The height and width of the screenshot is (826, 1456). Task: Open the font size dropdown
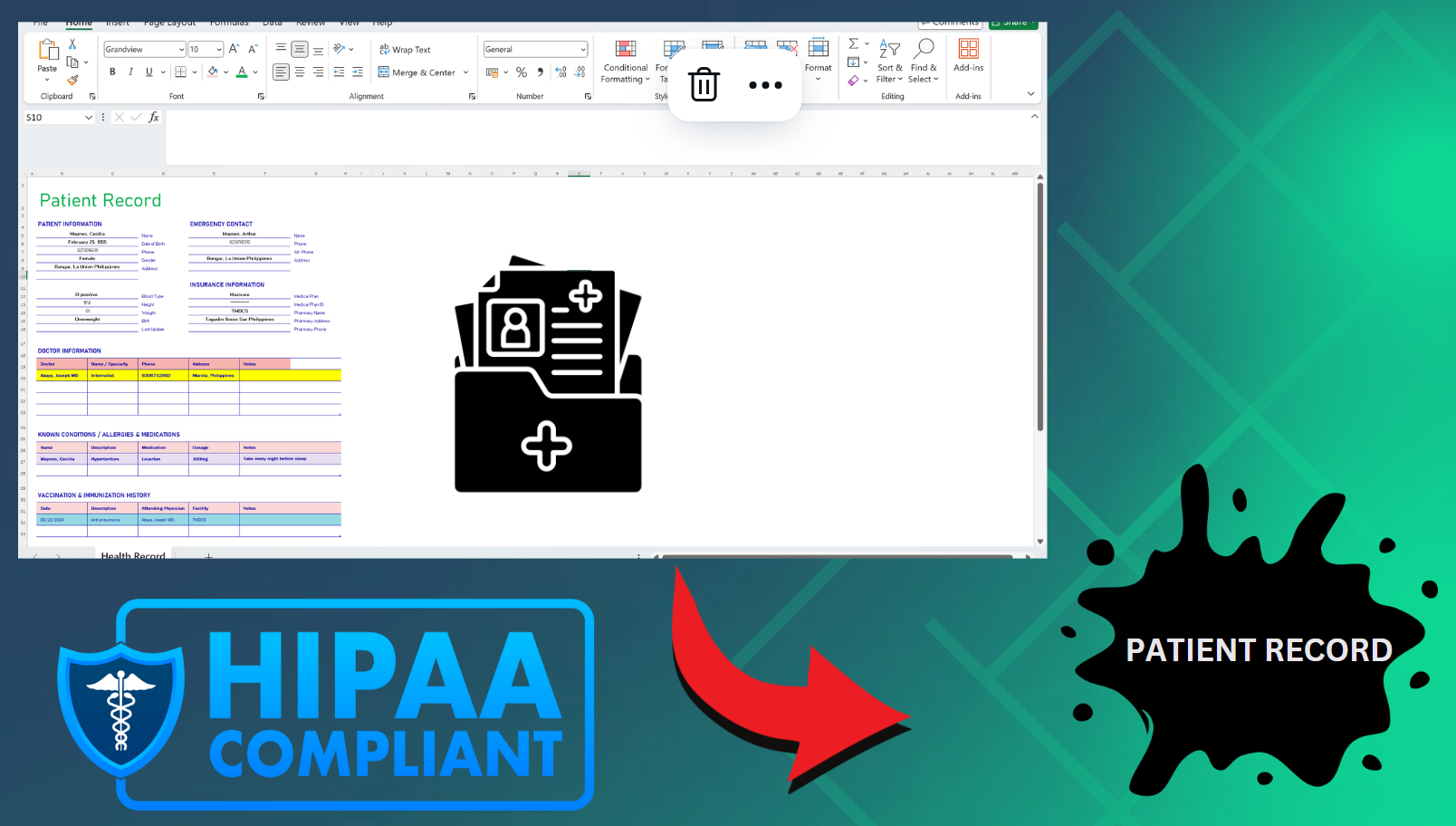tap(219, 49)
